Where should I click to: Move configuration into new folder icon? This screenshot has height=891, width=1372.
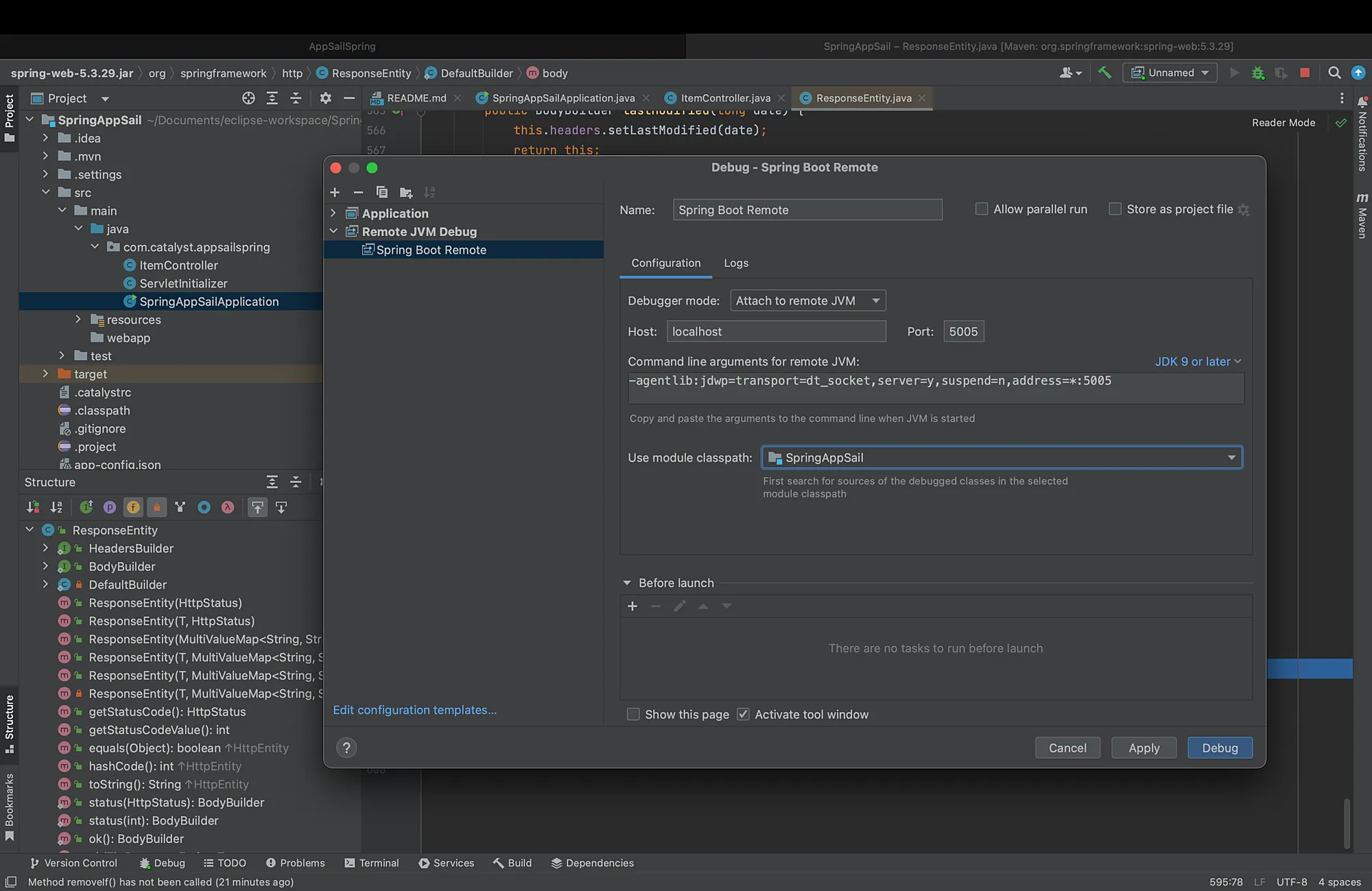pos(406,192)
